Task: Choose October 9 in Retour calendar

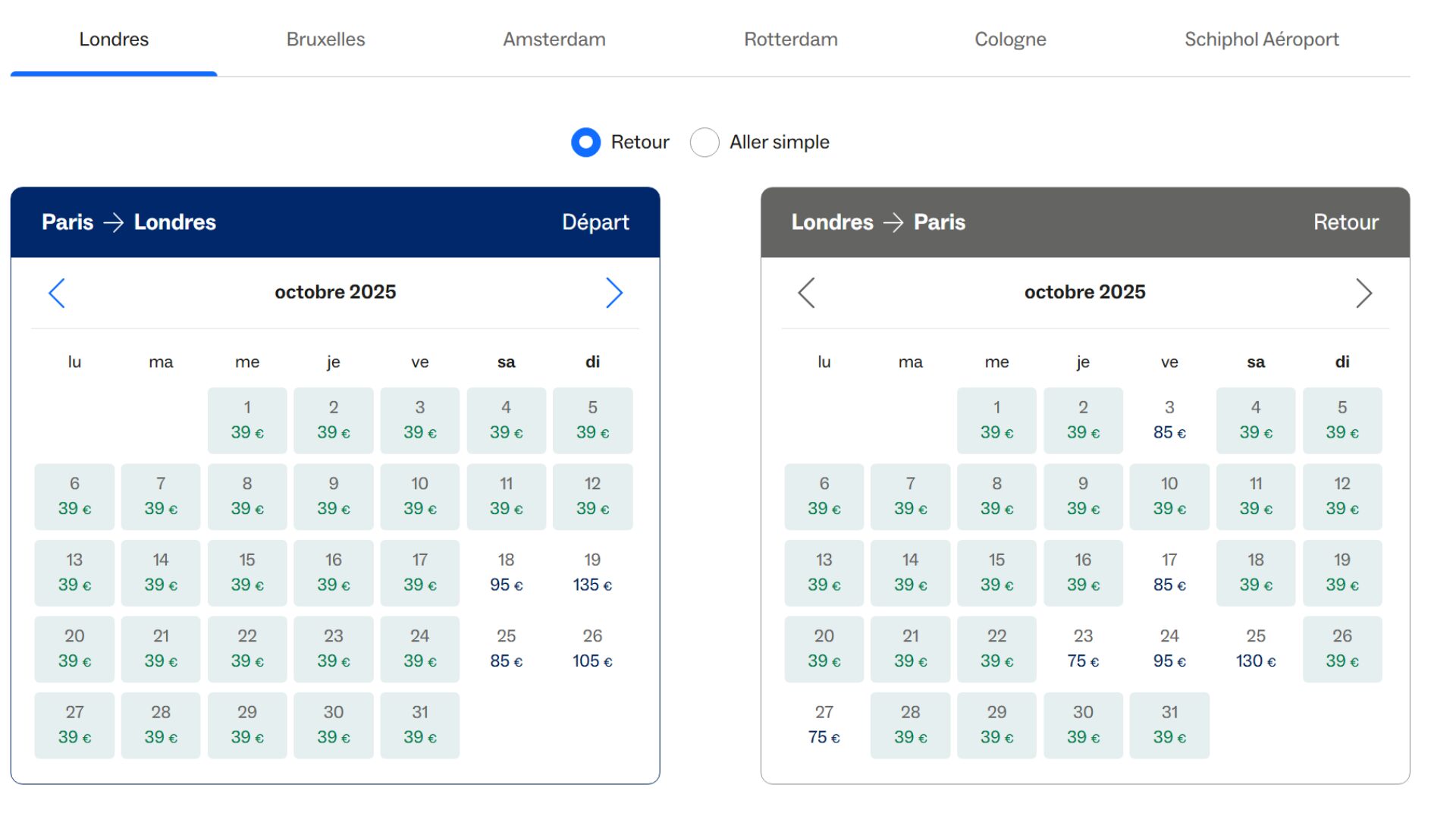Action: (x=1083, y=497)
